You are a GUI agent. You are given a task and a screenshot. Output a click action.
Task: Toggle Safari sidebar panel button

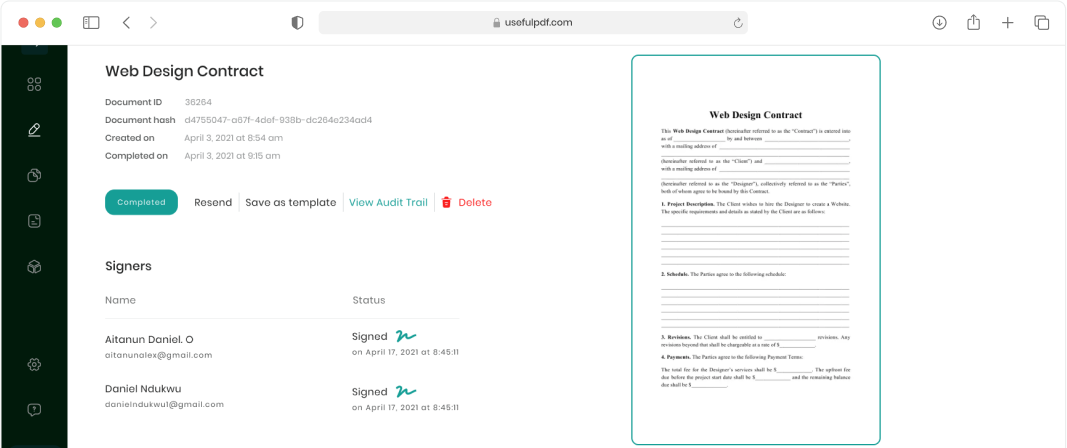click(91, 22)
